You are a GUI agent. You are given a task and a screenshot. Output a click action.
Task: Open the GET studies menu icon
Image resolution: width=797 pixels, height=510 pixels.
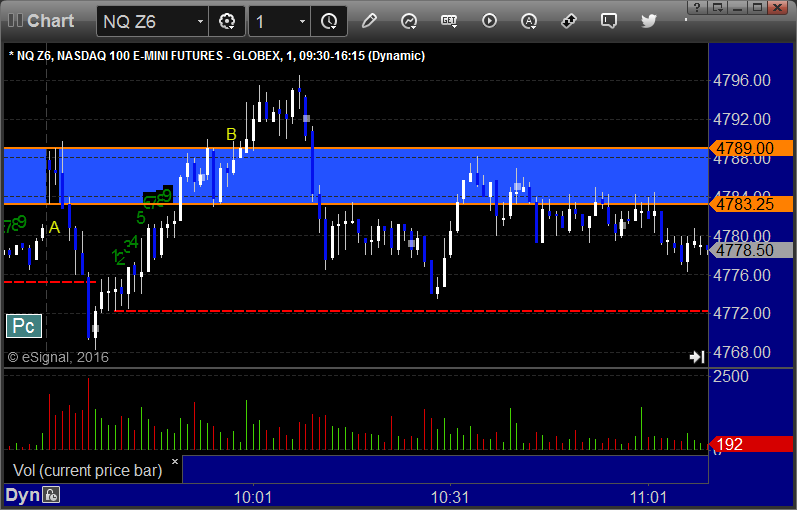(x=449, y=21)
